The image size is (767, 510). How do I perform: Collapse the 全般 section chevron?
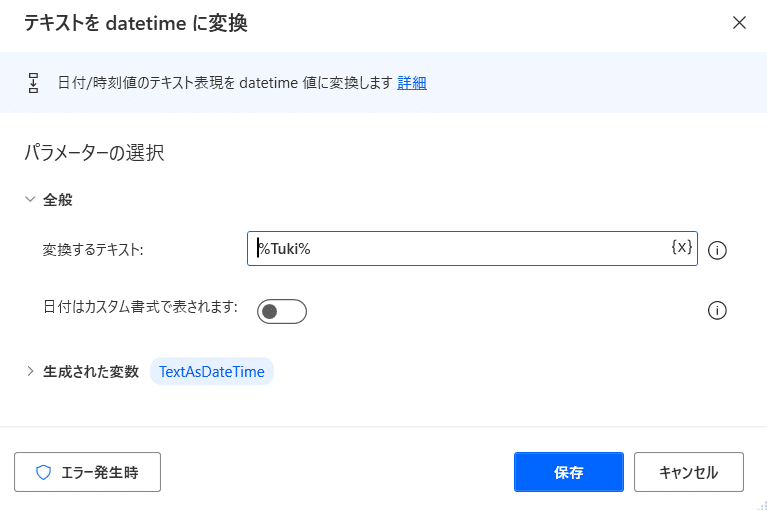pyautogui.click(x=30, y=199)
